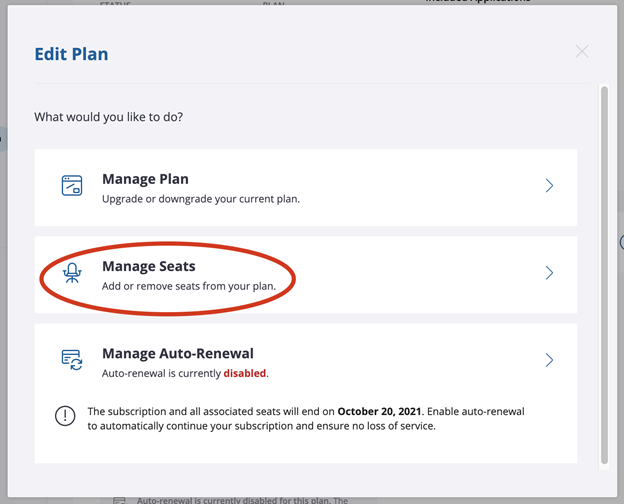This screenshot has width=624, height=504.
Task: Close the Edit Plan dialog
Action: (582, 51)
